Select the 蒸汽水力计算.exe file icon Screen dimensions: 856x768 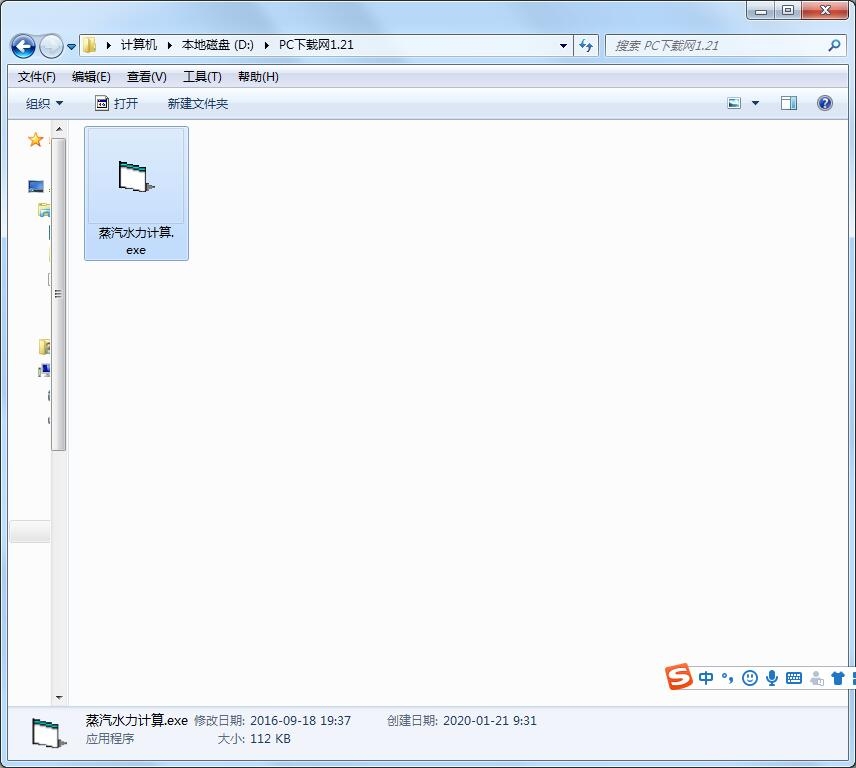136,176
